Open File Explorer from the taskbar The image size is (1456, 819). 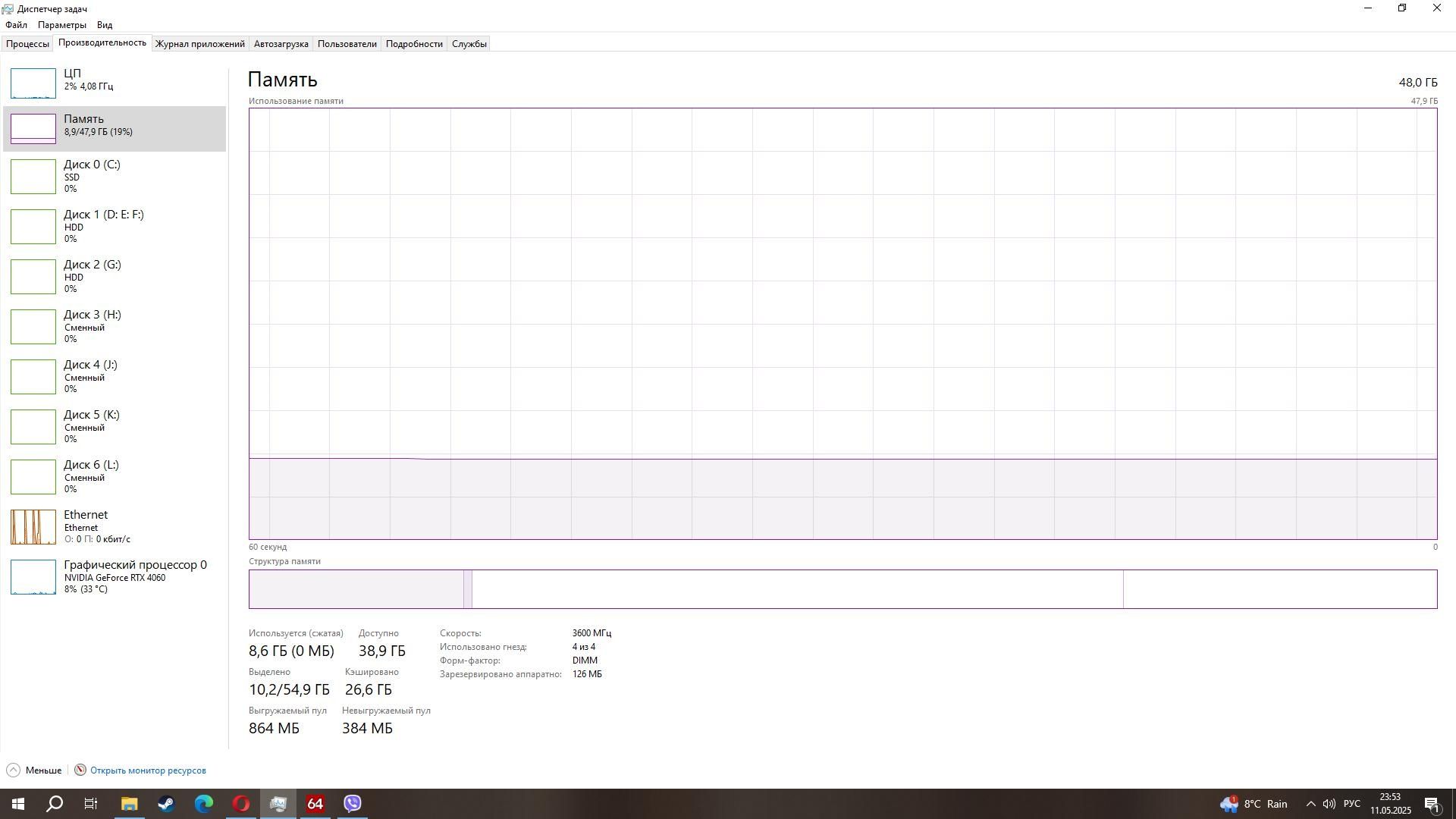(x=129, y=804)
